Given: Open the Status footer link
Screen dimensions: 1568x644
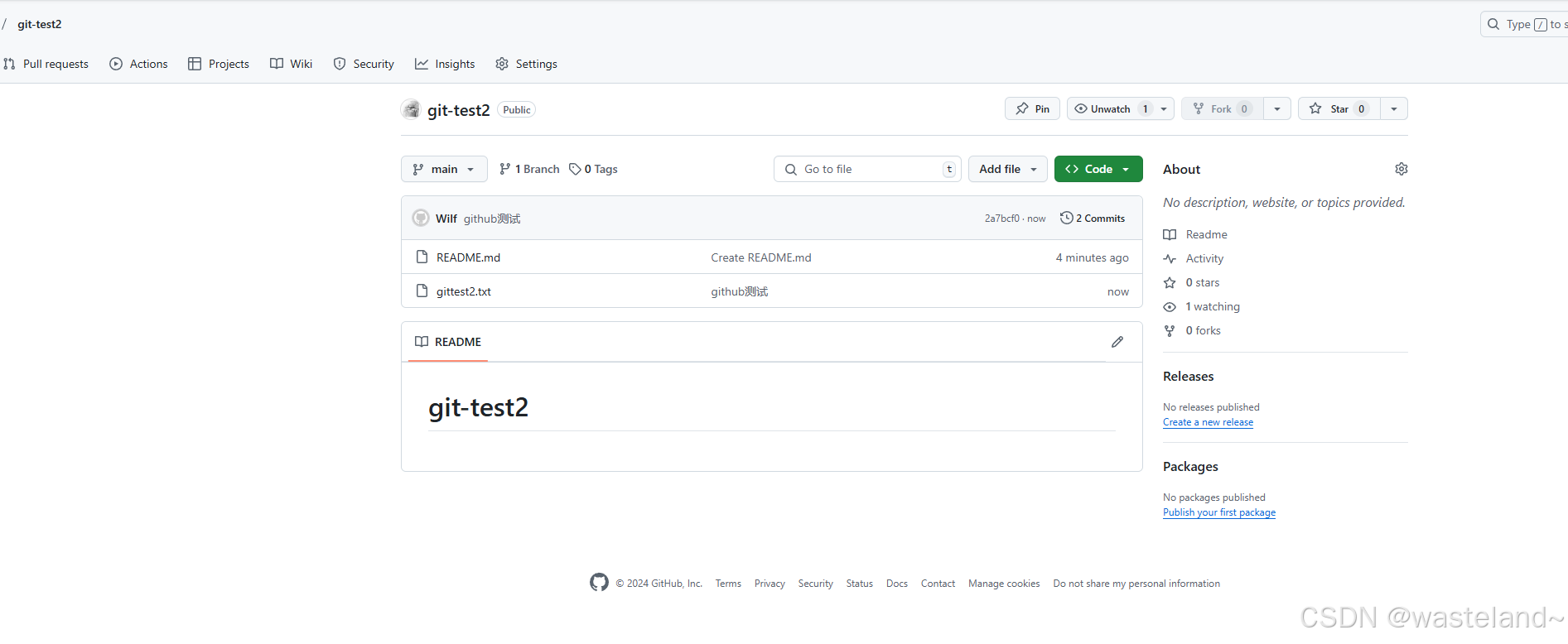Looking at the screenshot, I should 860,584.
